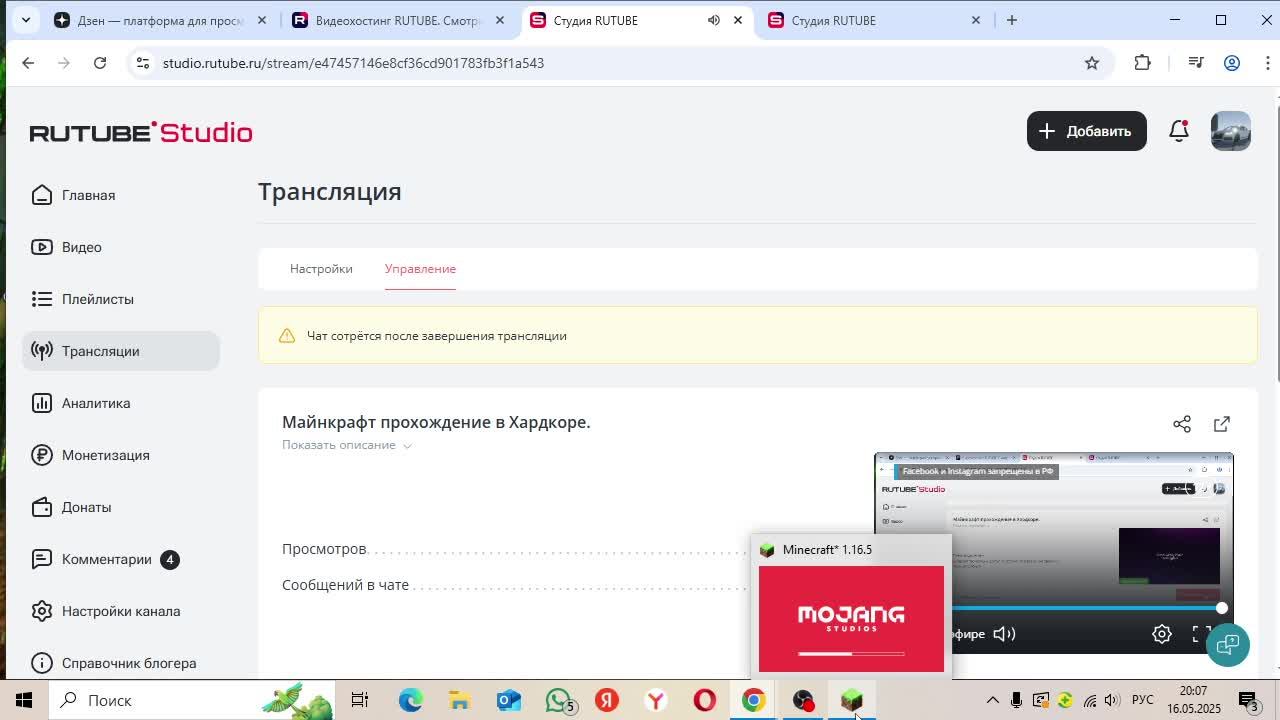Open the user avatar menu
This screenshot has height=720, width=1280.
coord(1231,131)
